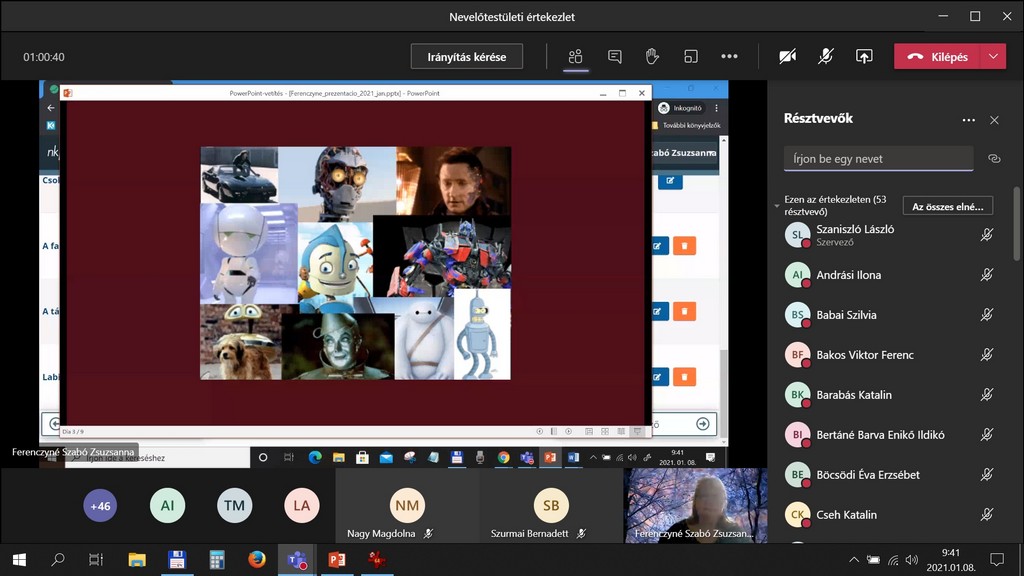This screenshot has width=1024, height=576.
Task: Toggle the camera on
Action: tap(787, 57)
